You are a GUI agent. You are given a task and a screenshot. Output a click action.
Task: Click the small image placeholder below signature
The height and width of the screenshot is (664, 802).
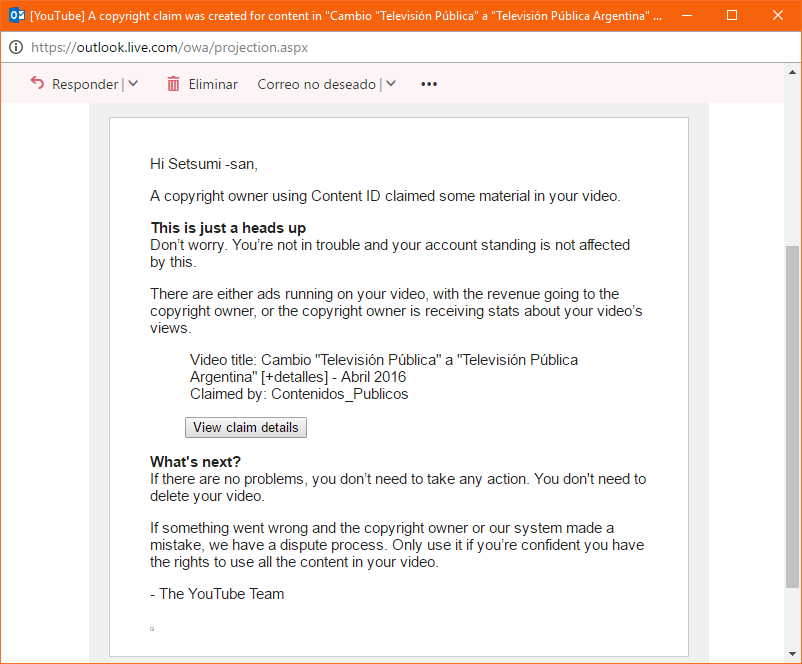tap(152, 629)
